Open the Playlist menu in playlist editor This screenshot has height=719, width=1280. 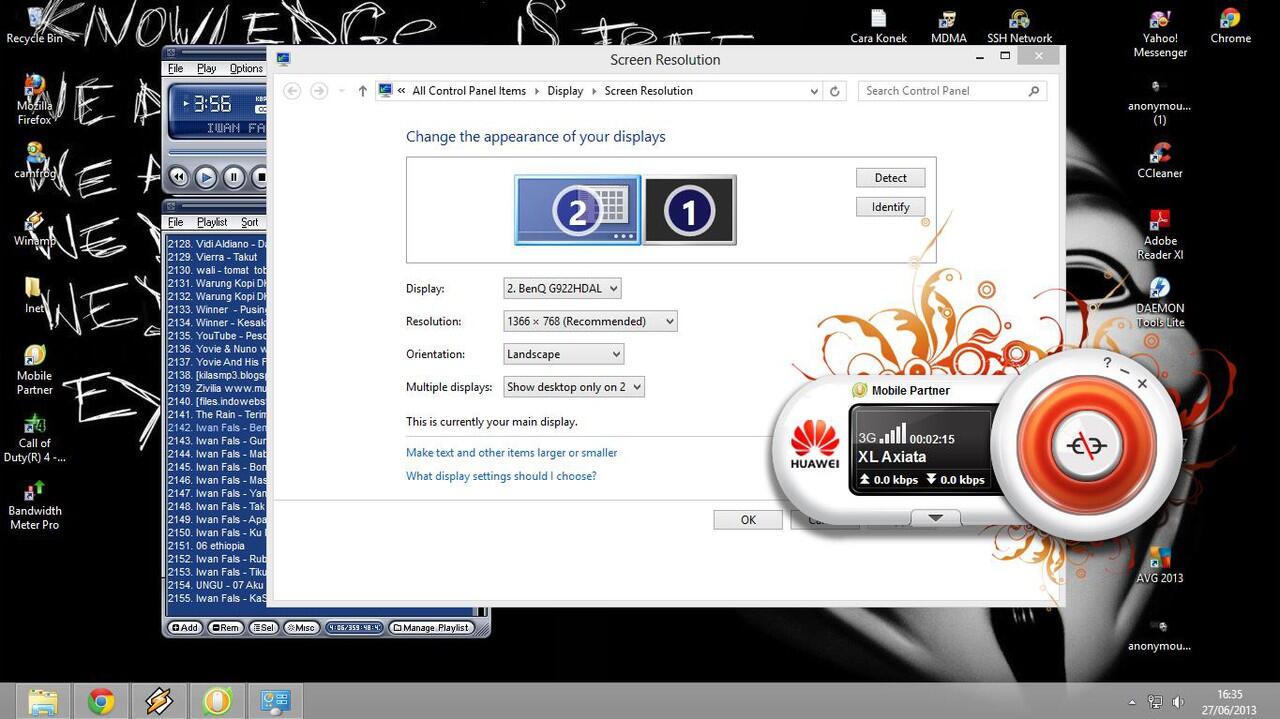pos(212,222)
